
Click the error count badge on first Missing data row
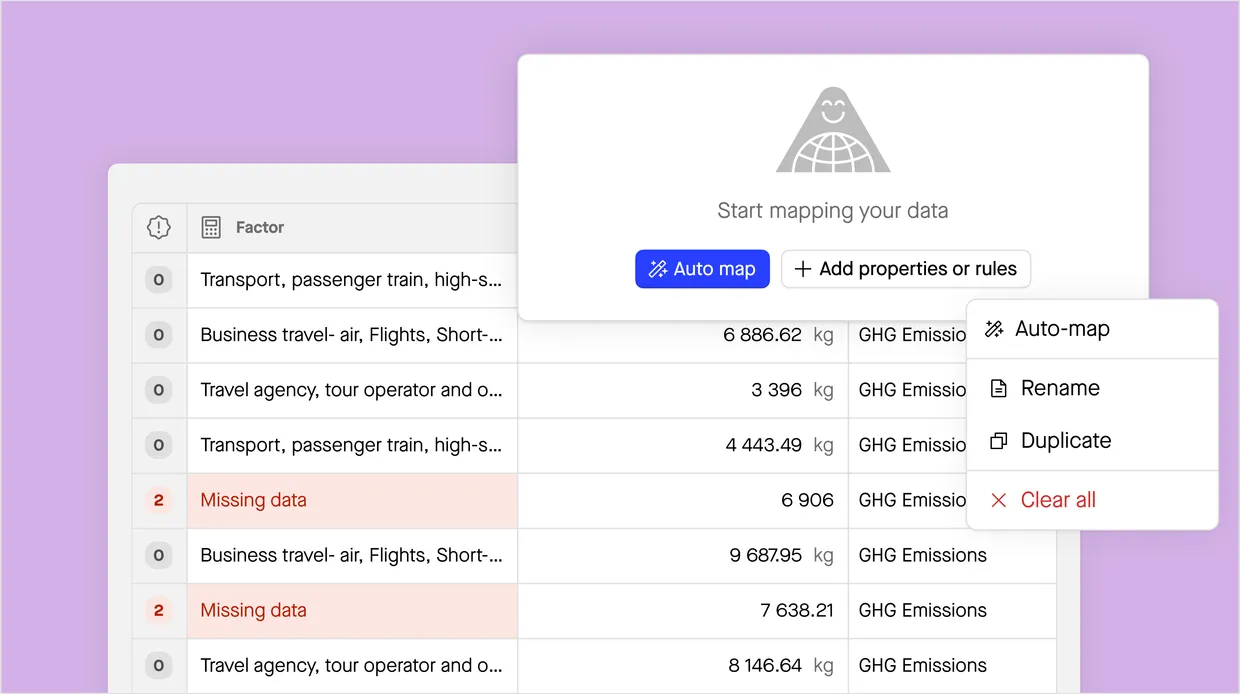coord(159,500)
